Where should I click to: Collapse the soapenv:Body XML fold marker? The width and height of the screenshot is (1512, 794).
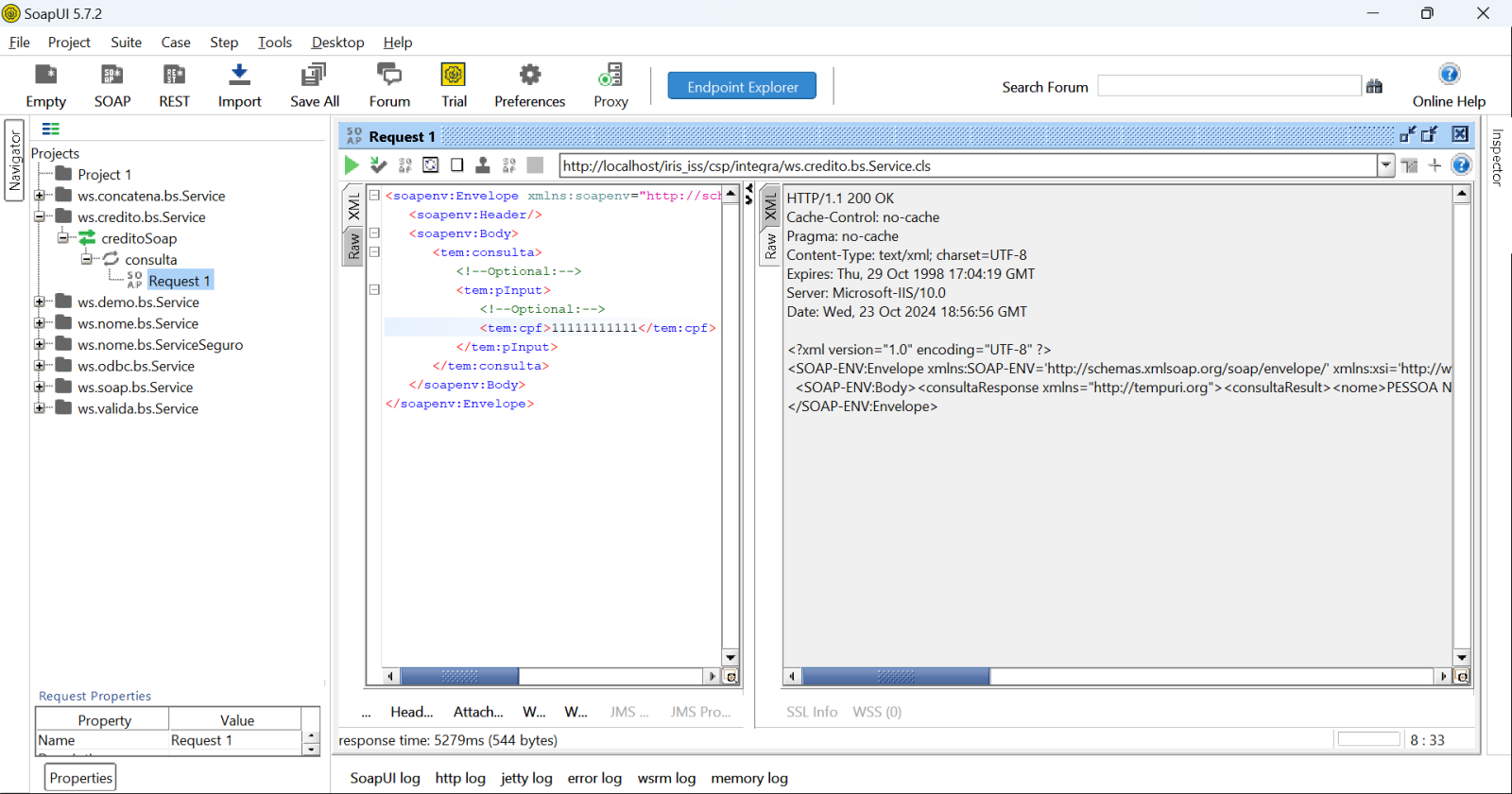374,233
